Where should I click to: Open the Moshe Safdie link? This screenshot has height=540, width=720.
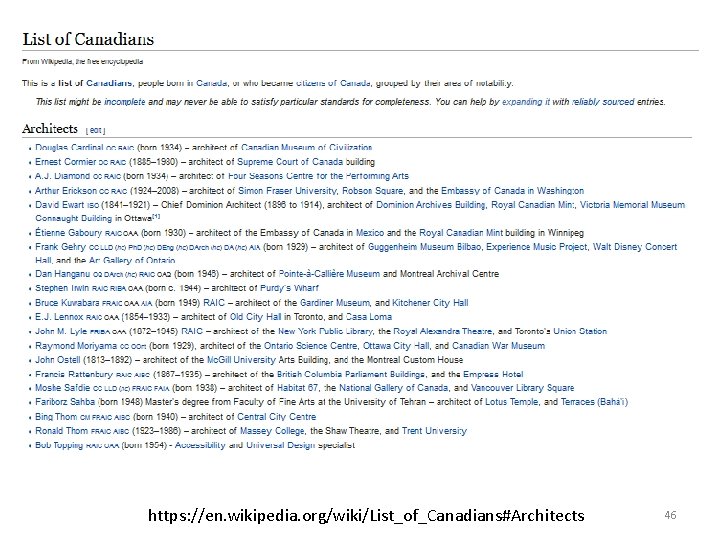62,388
